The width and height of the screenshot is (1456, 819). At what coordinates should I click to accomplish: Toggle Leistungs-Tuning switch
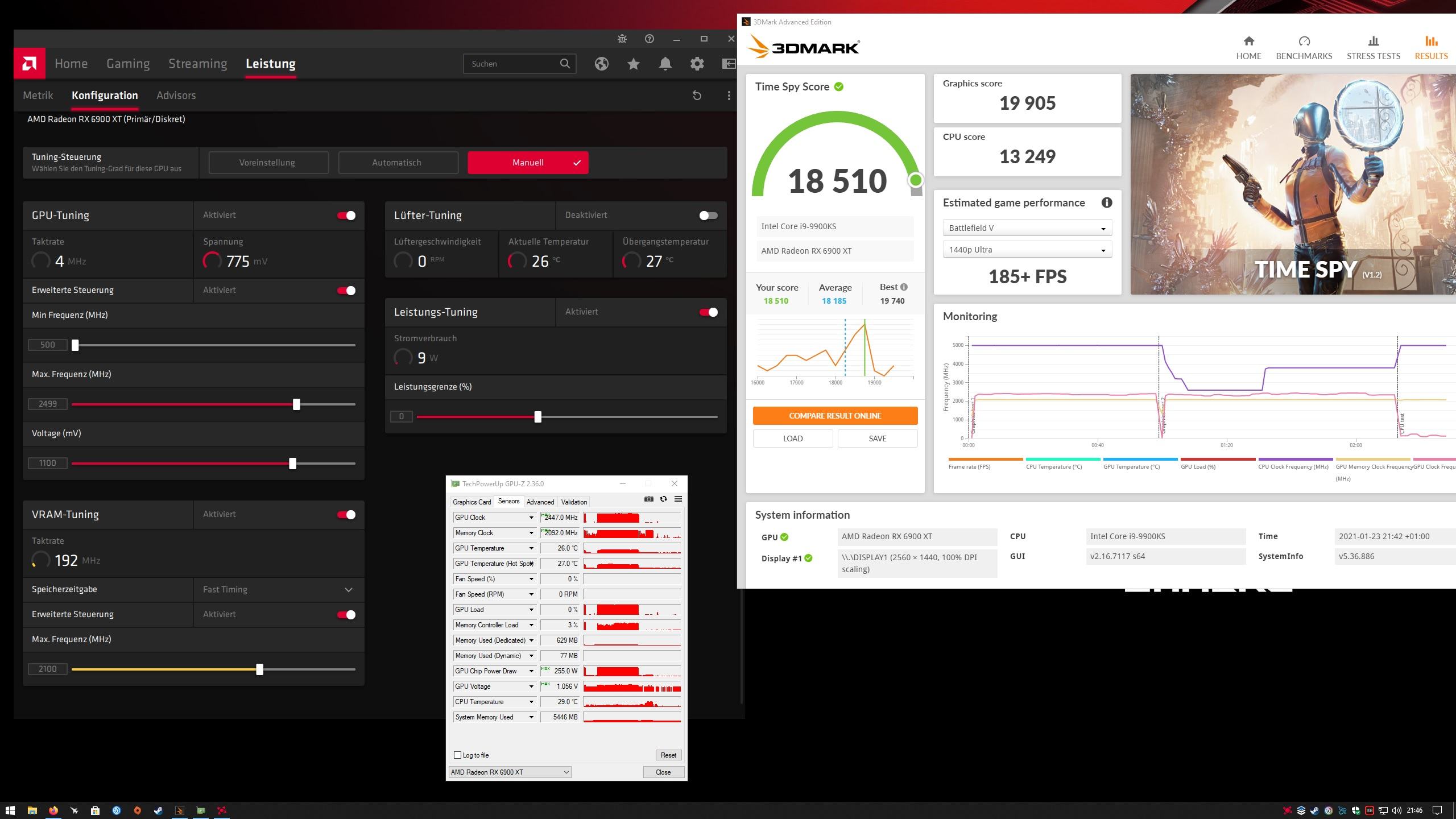click(x=709, y=312)
